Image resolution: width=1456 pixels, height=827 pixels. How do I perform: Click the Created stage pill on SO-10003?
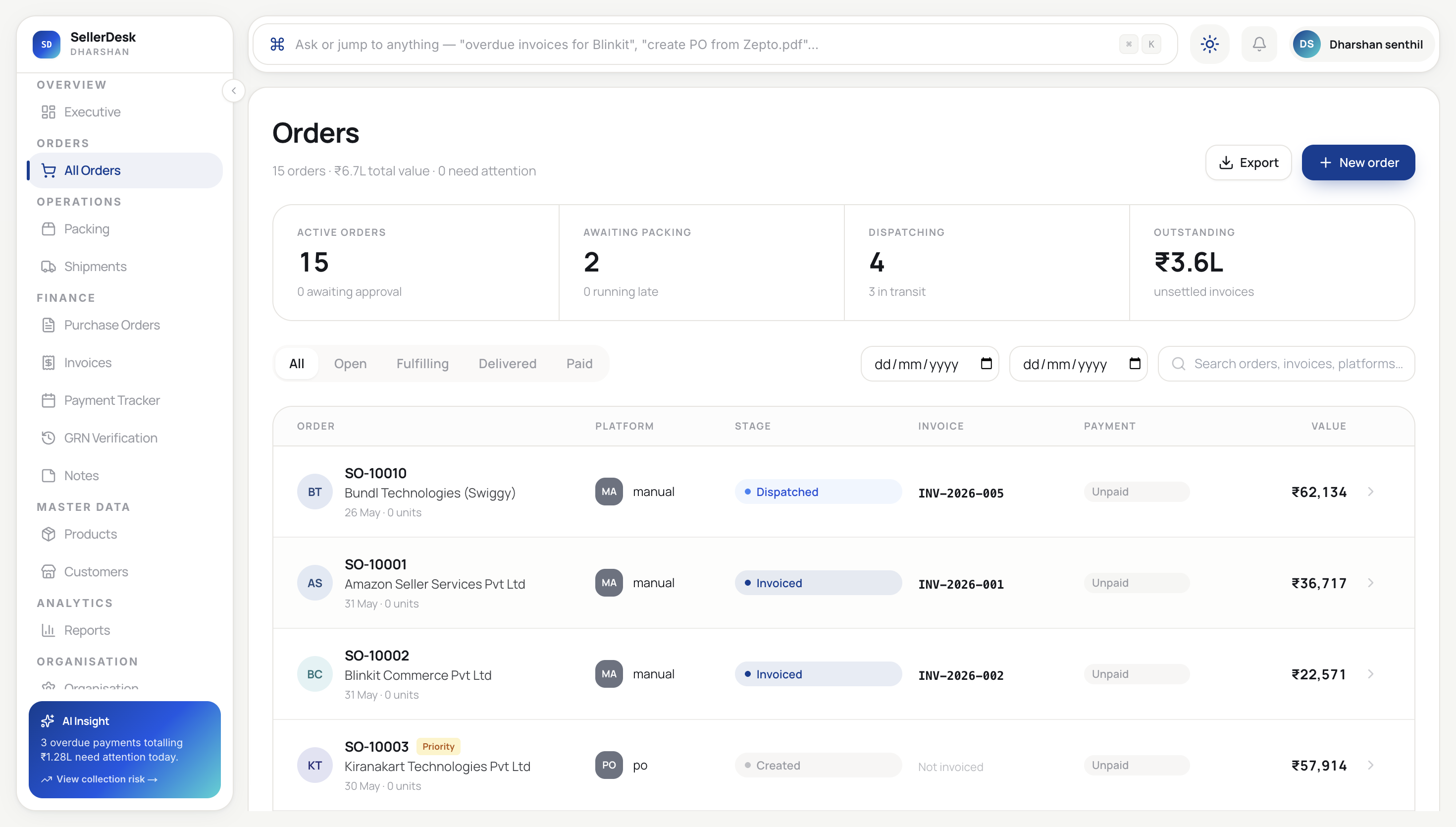(818, 765)
